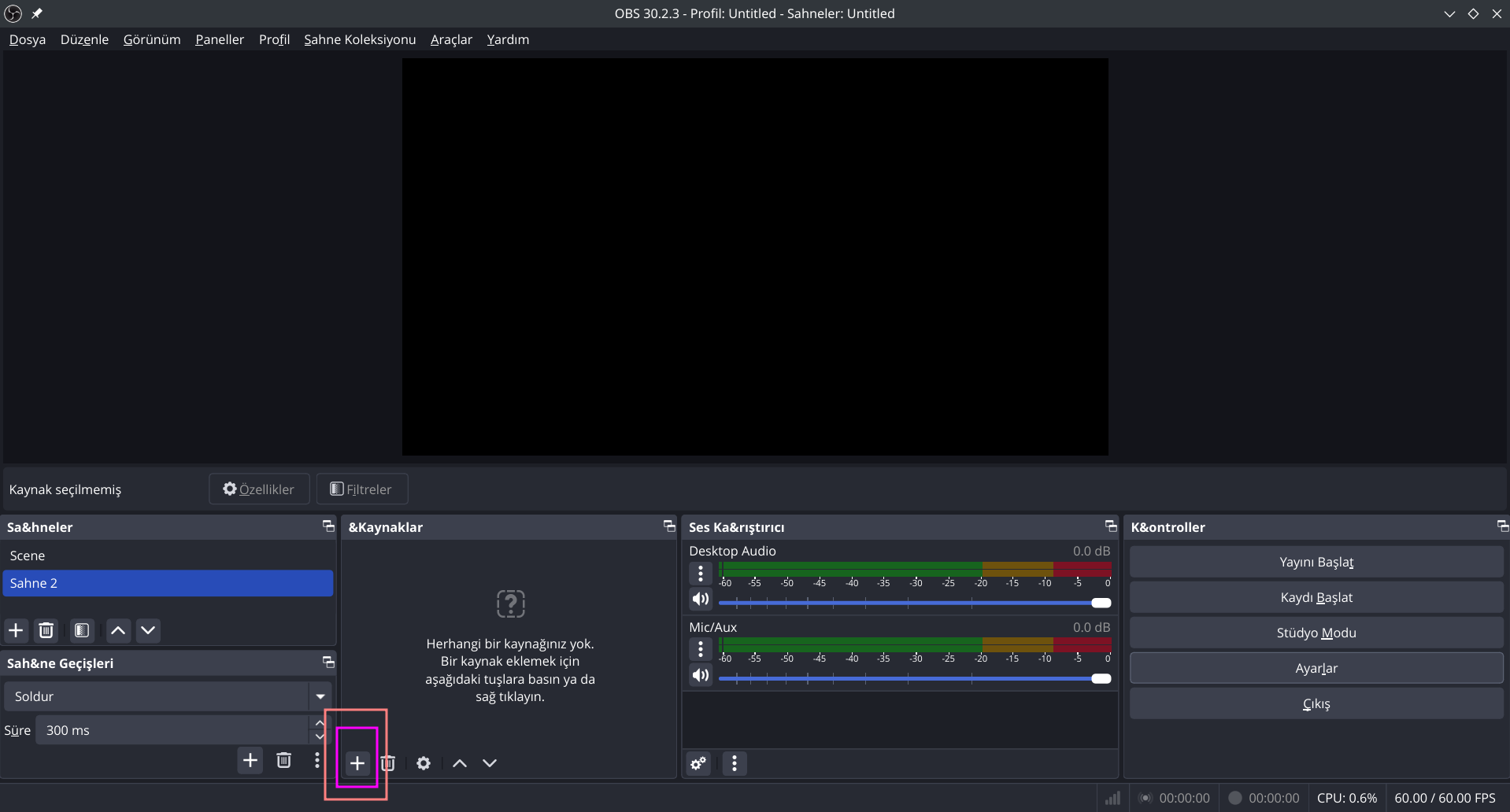Move the selected scene down
1510x812 pixels.
click(x=148, y=630)
